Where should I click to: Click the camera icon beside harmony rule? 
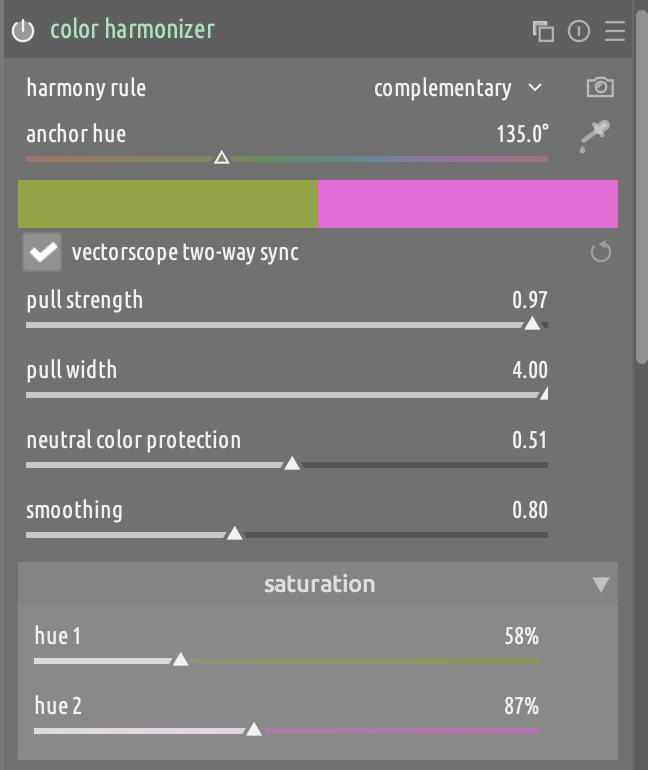click(599, 88)
